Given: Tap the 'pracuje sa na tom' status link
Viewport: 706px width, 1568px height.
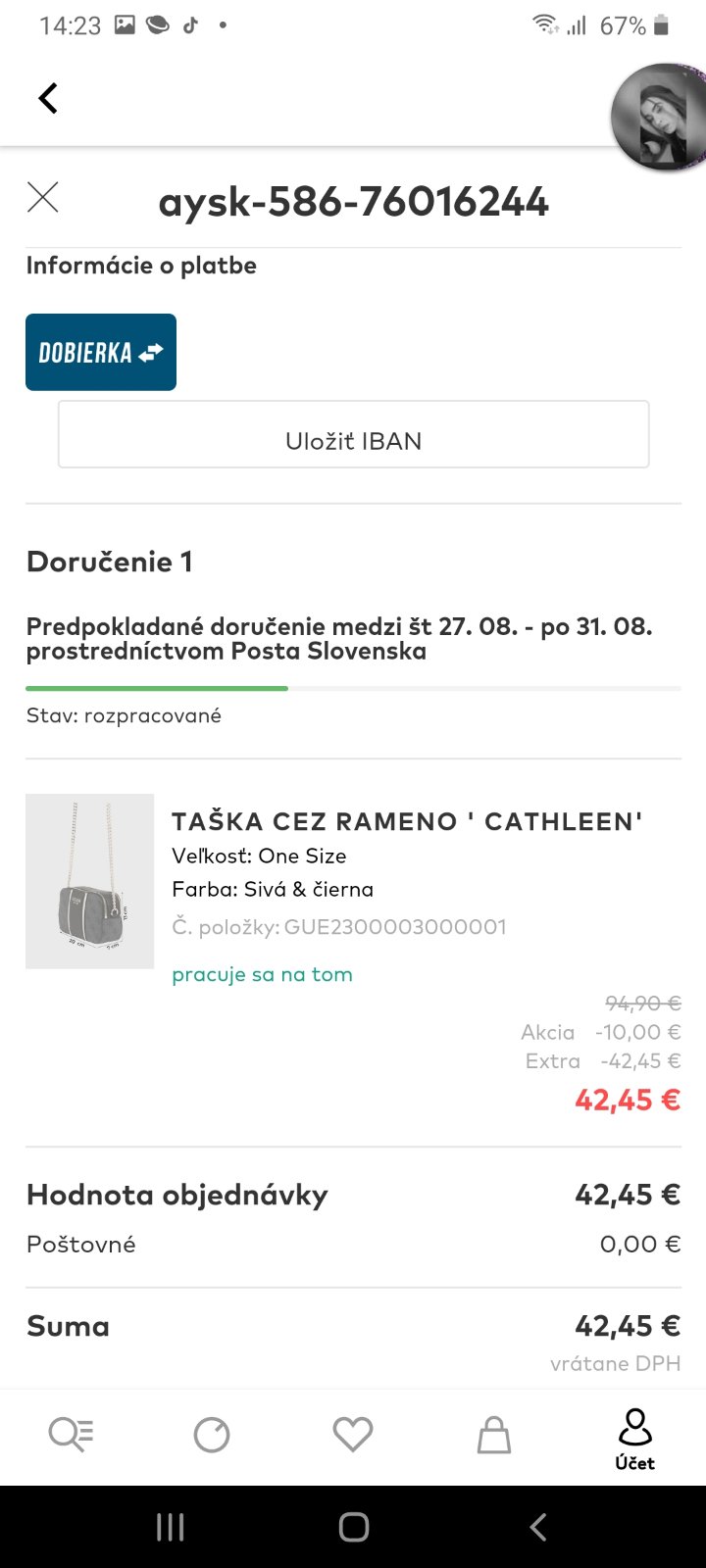Looking at the screenshot, I should [262, 974].
